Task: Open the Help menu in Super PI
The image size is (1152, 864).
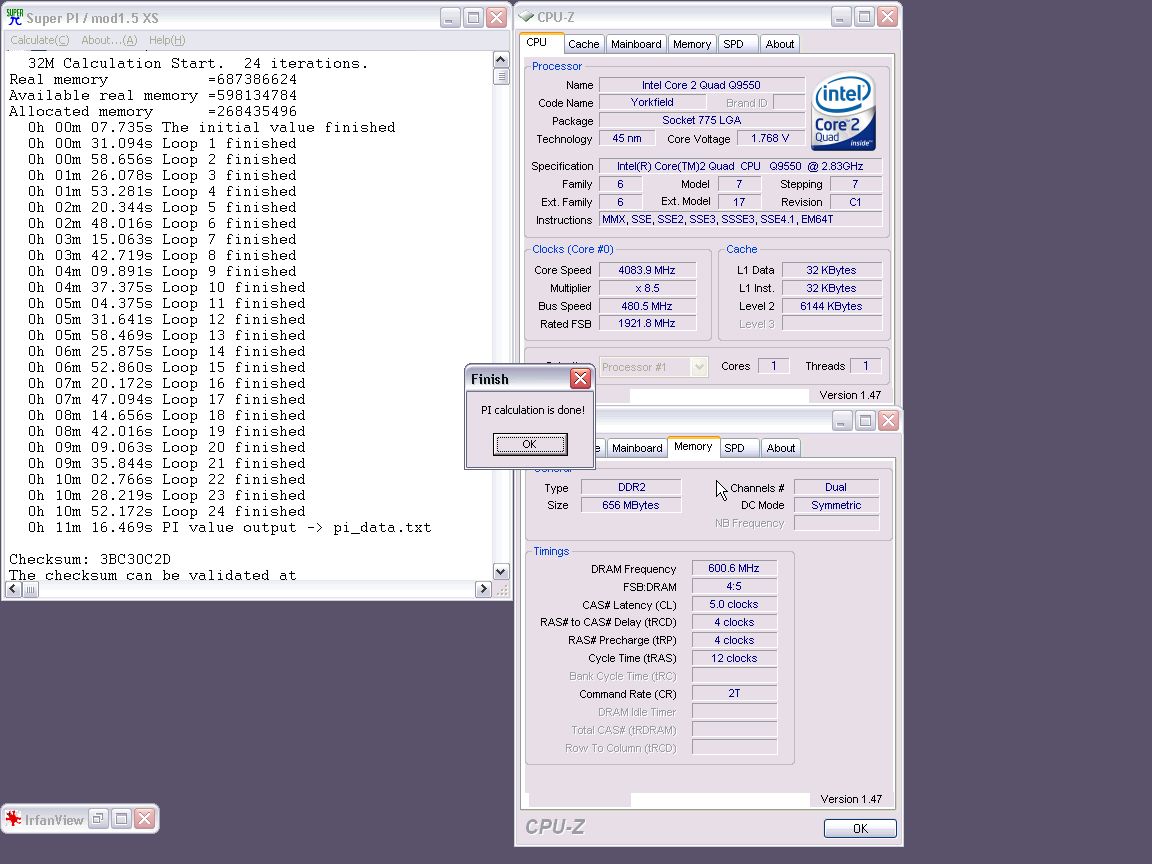Action: tap(167, 40)
